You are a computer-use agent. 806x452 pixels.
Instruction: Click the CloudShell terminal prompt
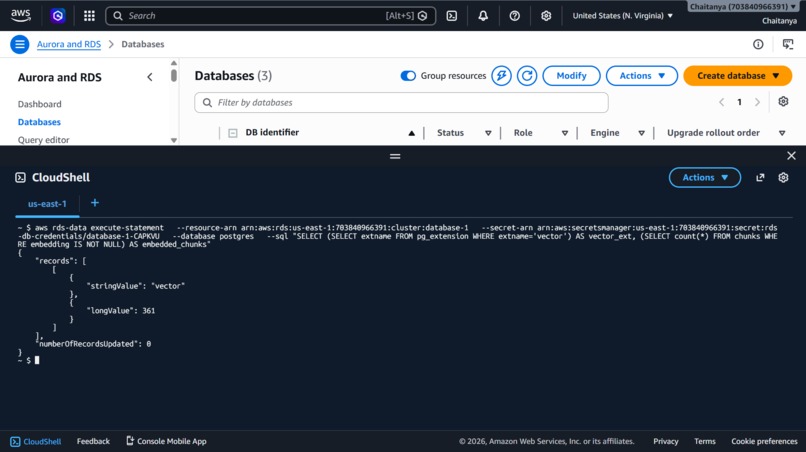[x=28, y=360]
